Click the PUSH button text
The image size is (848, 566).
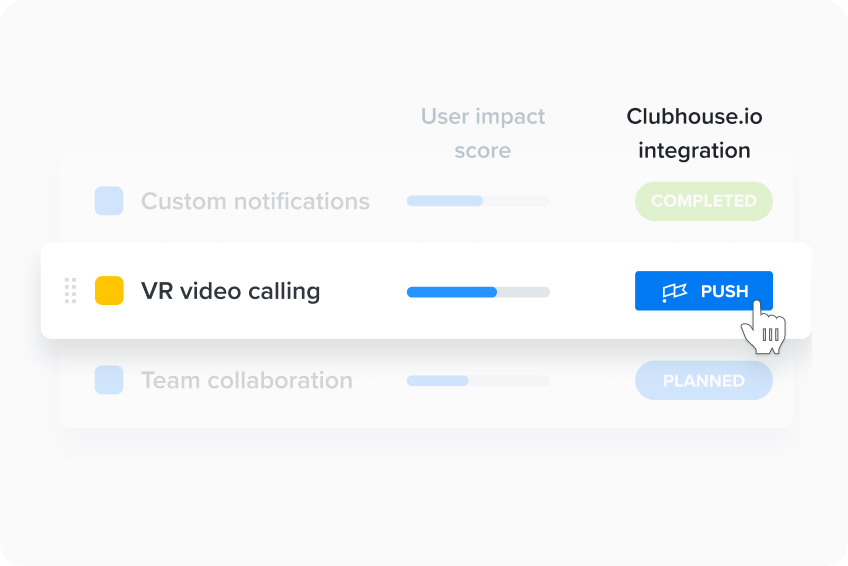click(724, 291)
